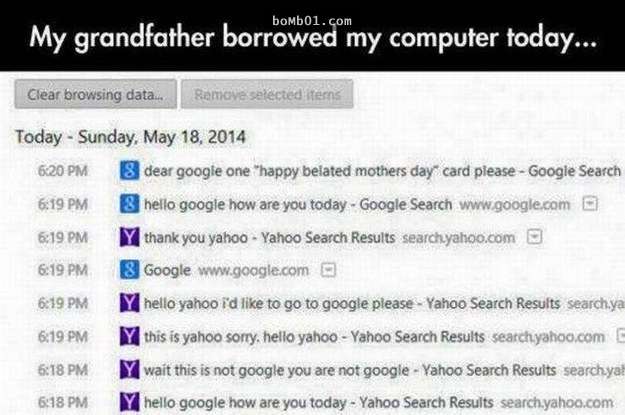Click favicon of the plain "Google" entry
The width and height of the screenshot is (625, 415).
(x=128, y=270)
